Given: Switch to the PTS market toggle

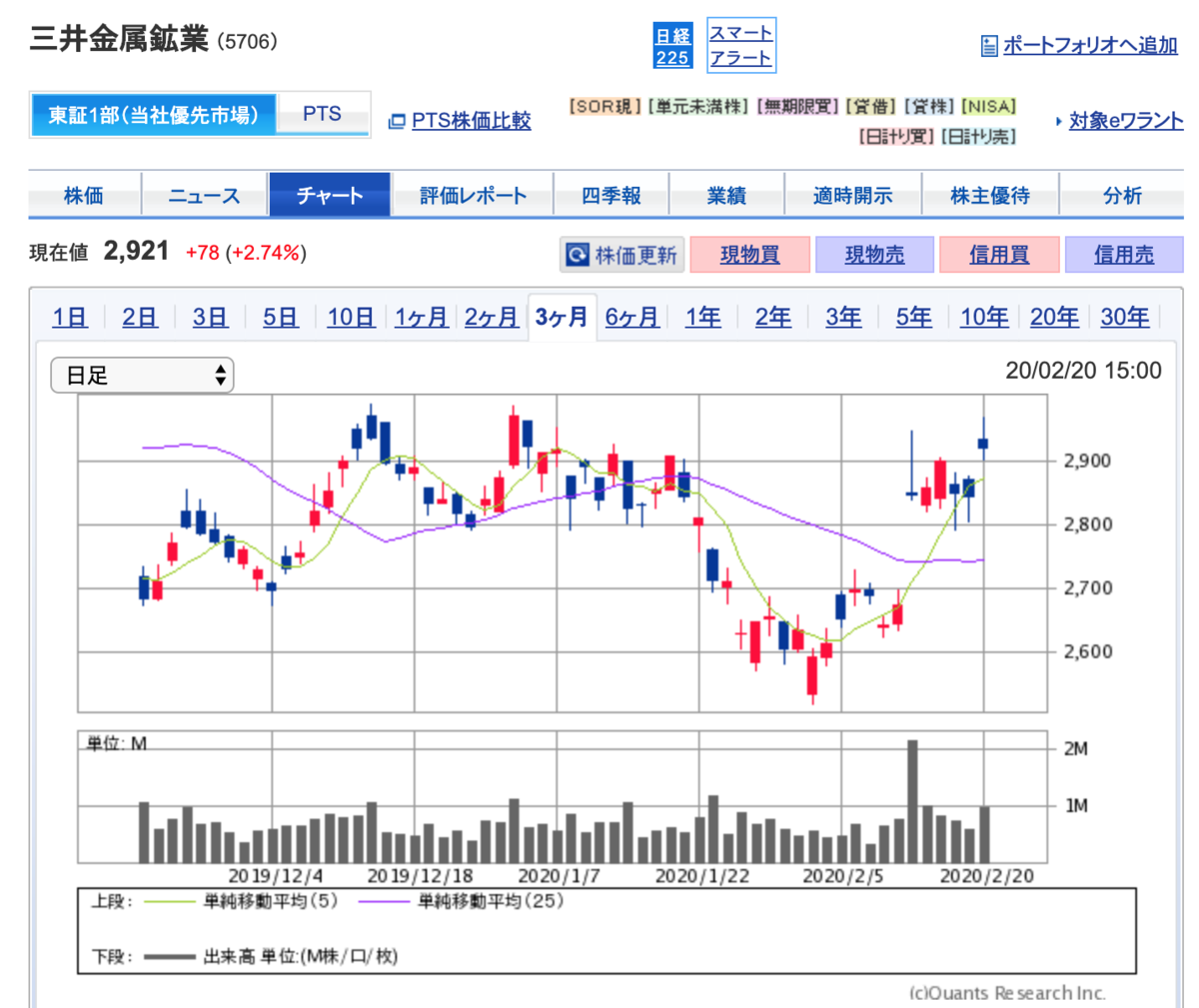Looking at the screenshot, I should (322, 114).
